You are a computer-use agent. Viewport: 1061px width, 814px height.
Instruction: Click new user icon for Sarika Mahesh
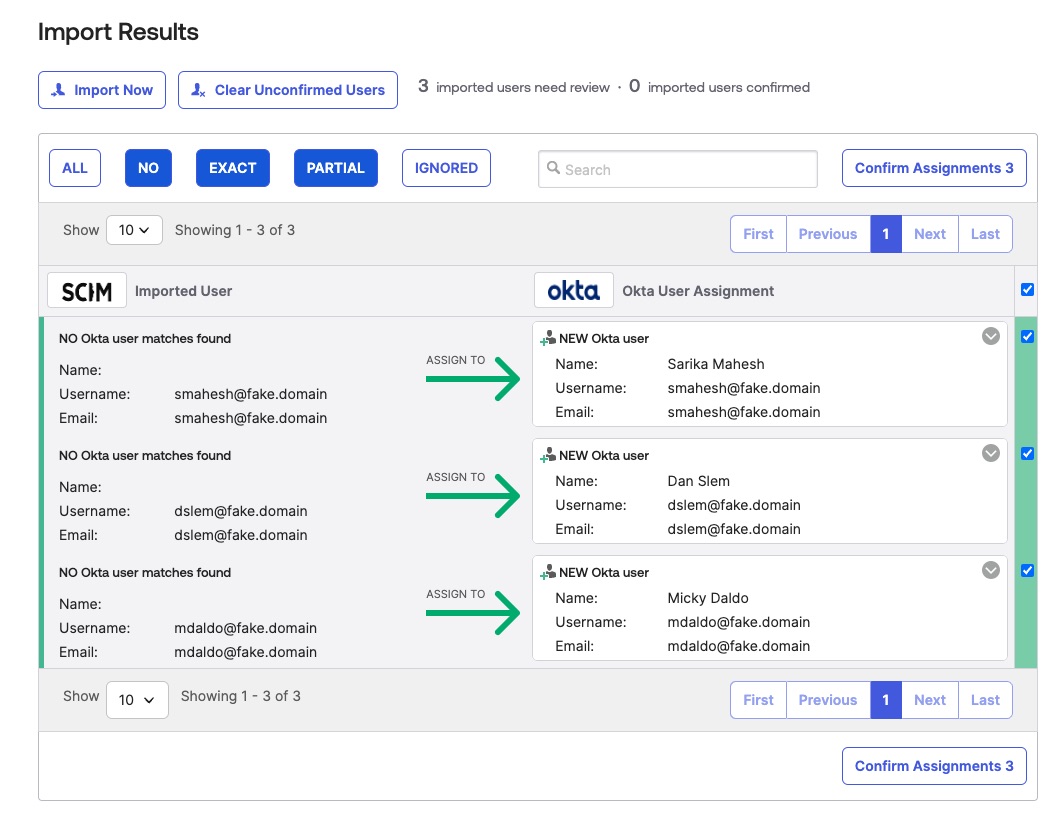[x=547, y=339]
